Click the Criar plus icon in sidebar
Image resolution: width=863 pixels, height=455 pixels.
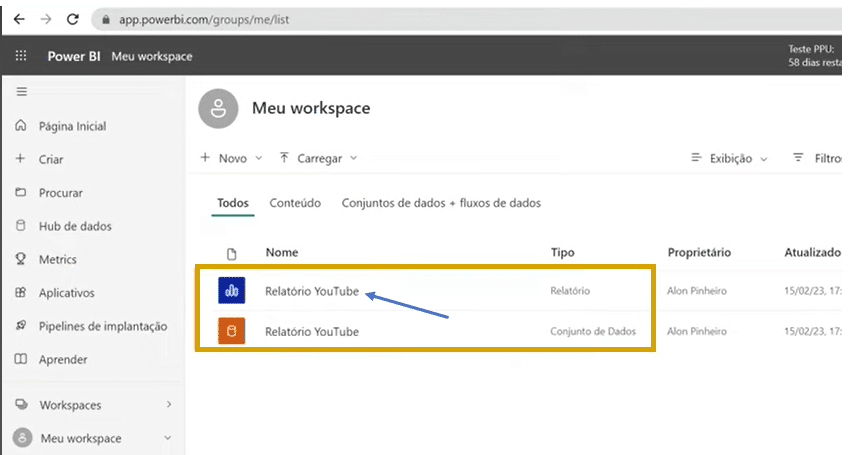(x=20, y=158)
